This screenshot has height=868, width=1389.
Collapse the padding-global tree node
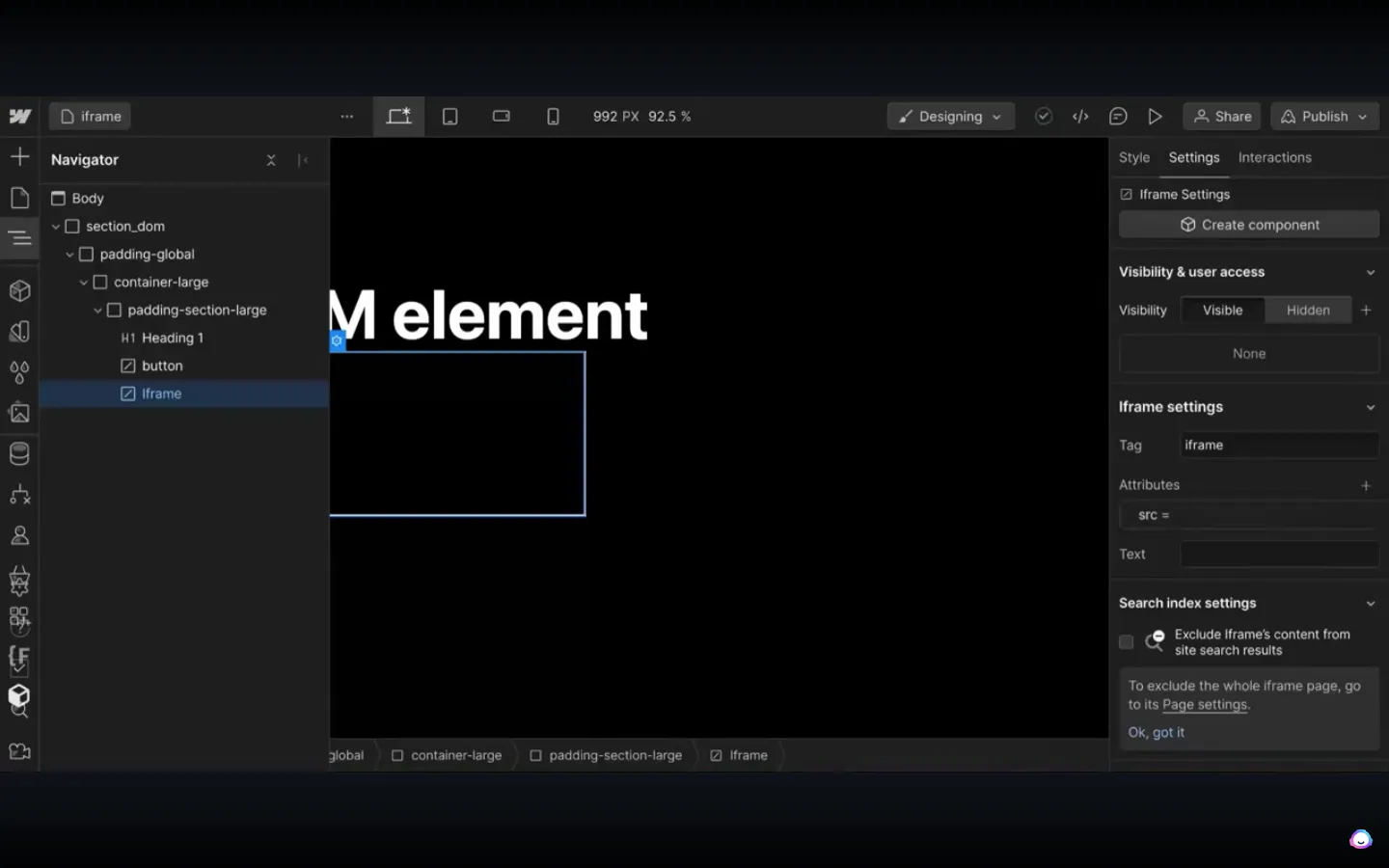(x=69, y=255)
